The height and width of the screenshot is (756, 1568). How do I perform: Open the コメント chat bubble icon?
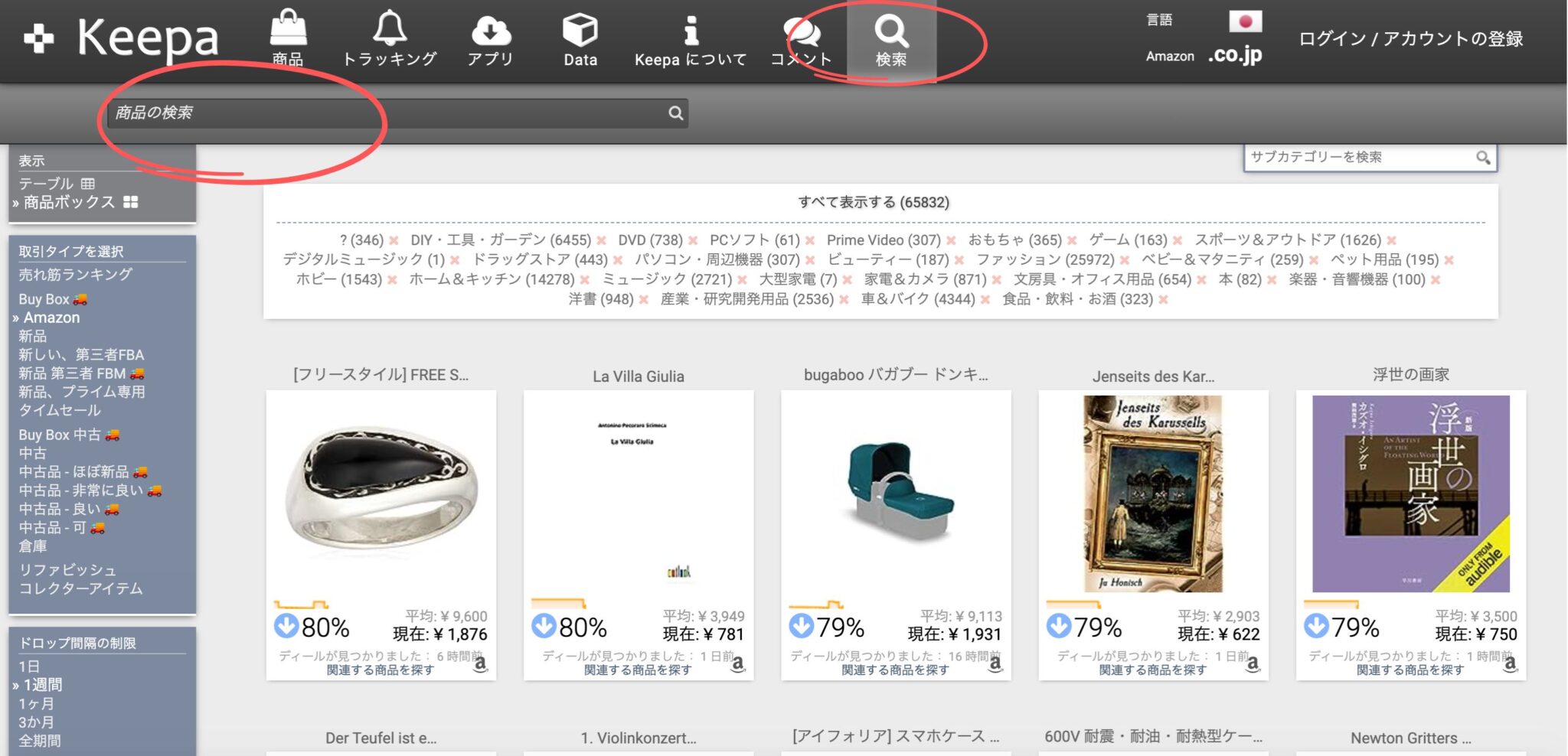coord(802,31)
